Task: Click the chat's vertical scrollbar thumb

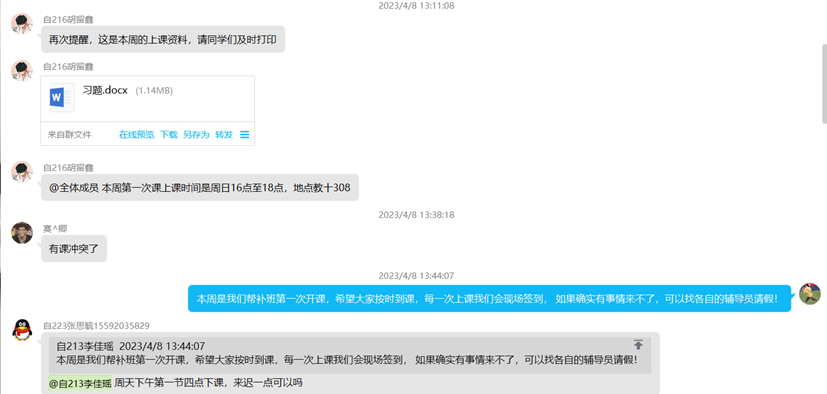Action: (824, 84)
